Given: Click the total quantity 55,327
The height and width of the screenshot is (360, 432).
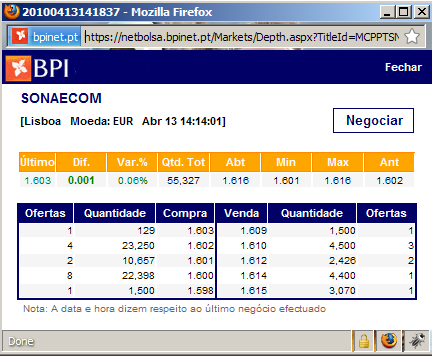Looking at the screenshot, I should click(183, 181).
